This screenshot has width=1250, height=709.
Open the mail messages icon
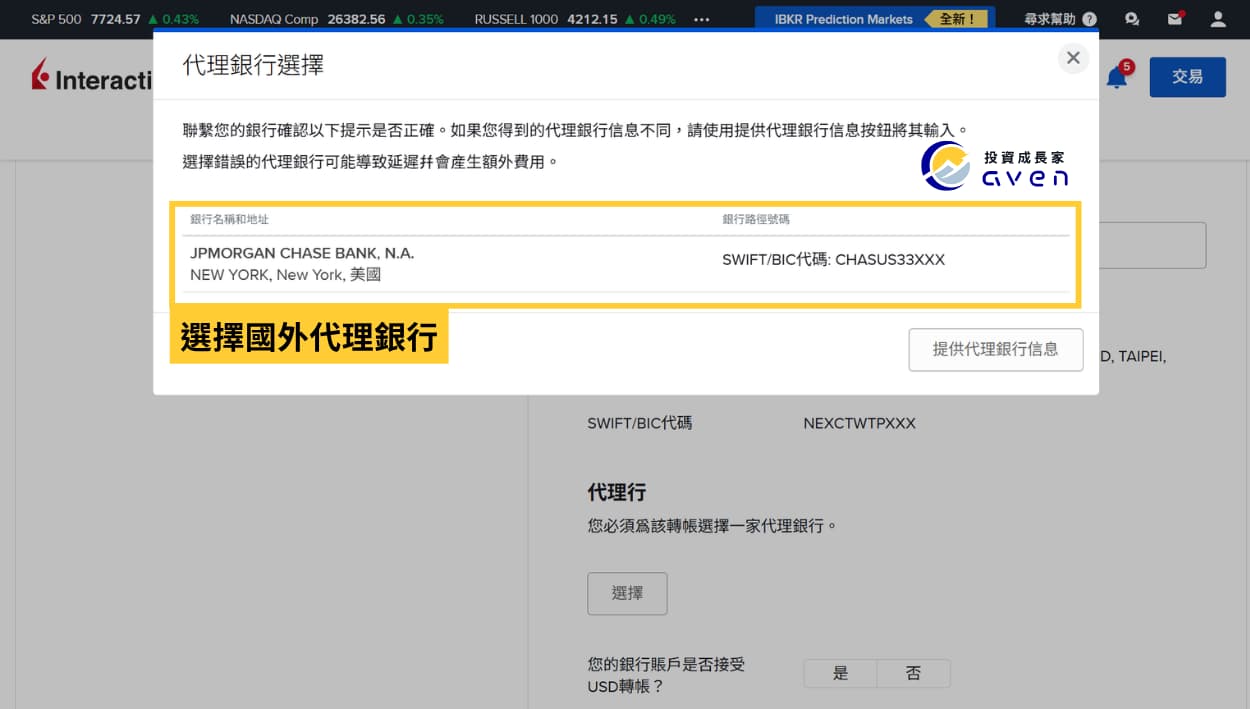pos(1175,19)
